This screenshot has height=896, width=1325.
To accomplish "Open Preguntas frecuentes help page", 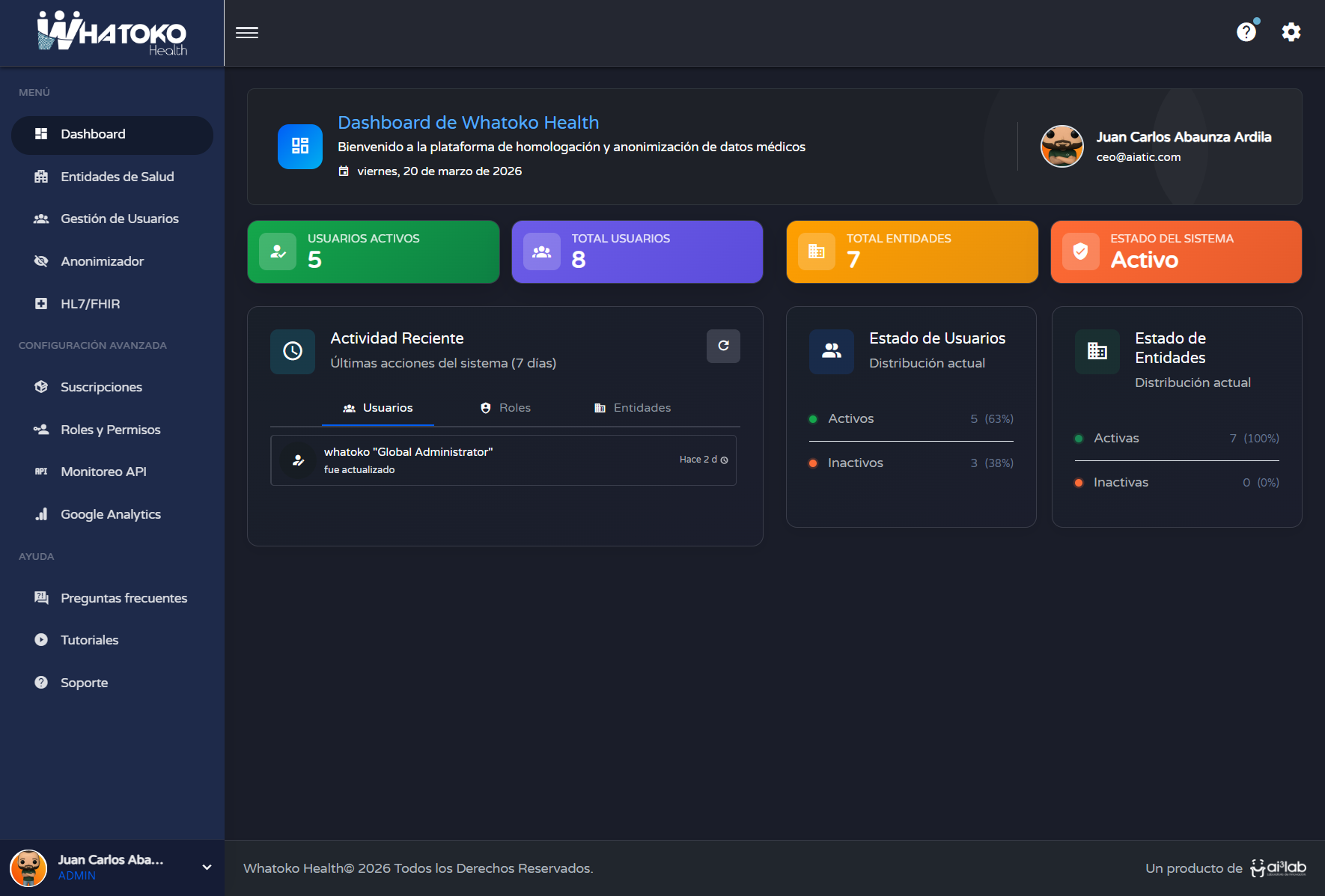I will [x=112, y=598].
